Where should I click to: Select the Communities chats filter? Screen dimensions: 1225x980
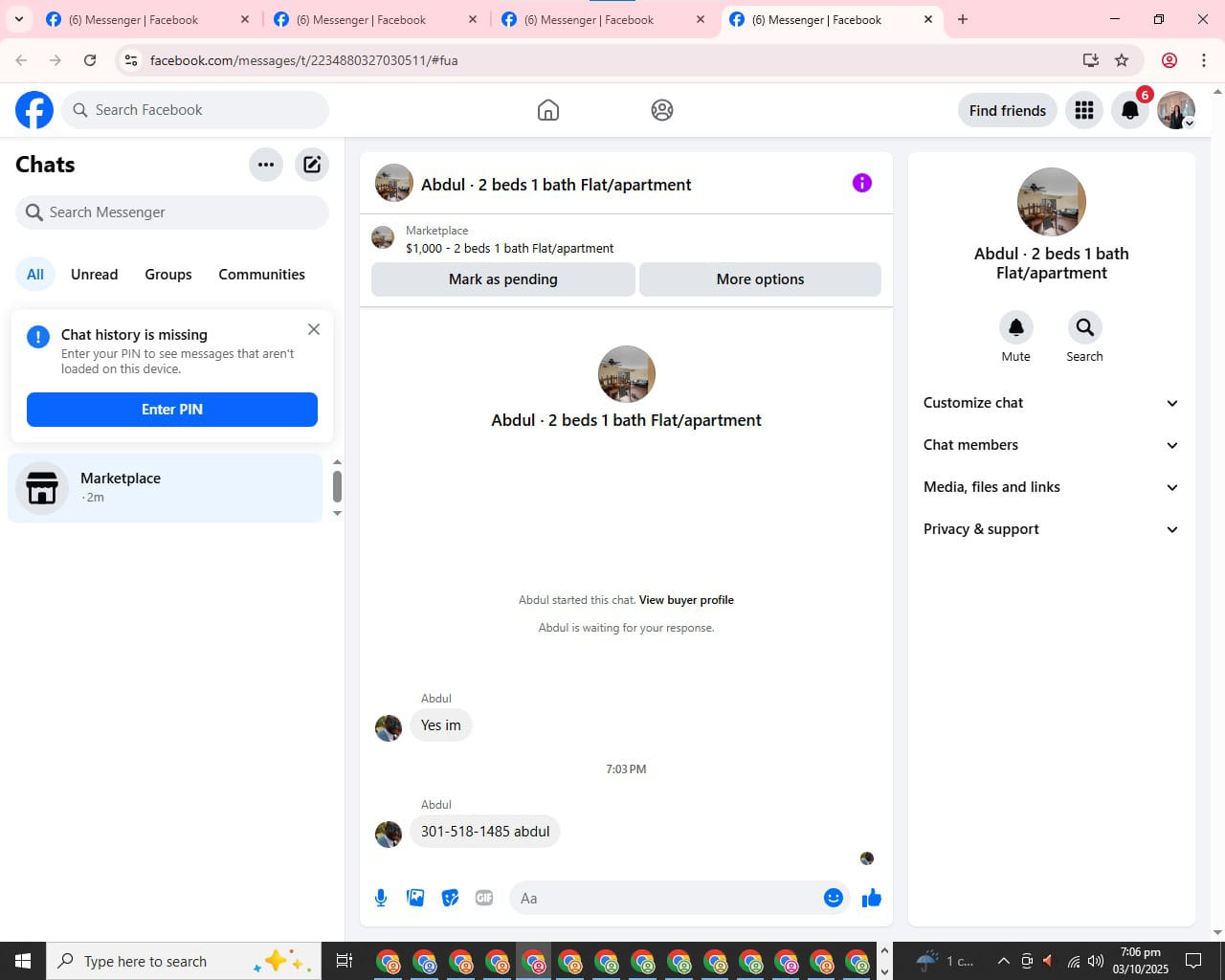coord(262,275)
